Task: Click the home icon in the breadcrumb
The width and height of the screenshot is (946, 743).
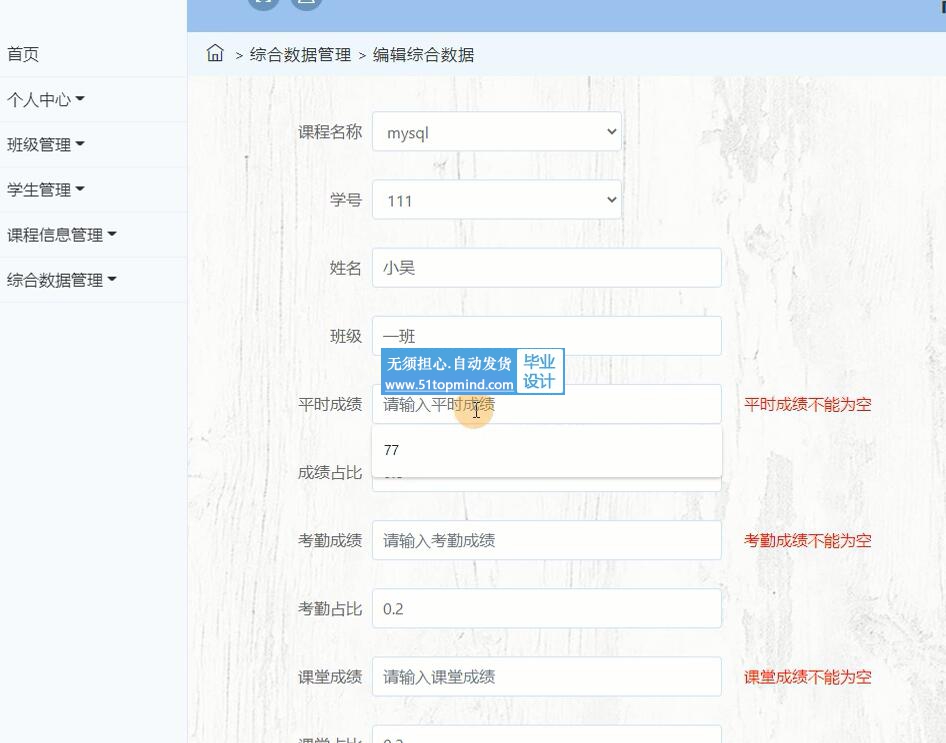Action: pyautogui.click(x=215, y=54)
